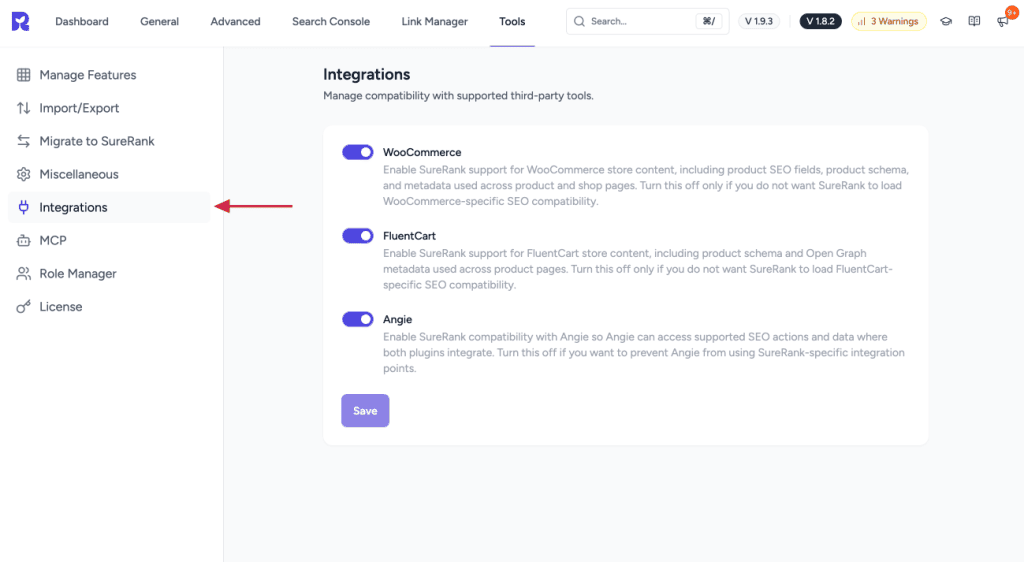This screenshot has width=1024, height=562.
Task: Focus the Search input field
Action: (x=647, y=22)
